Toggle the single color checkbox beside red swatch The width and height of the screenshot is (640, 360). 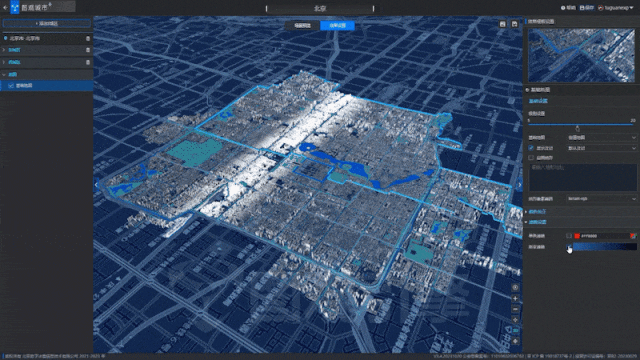coord(569,236)
